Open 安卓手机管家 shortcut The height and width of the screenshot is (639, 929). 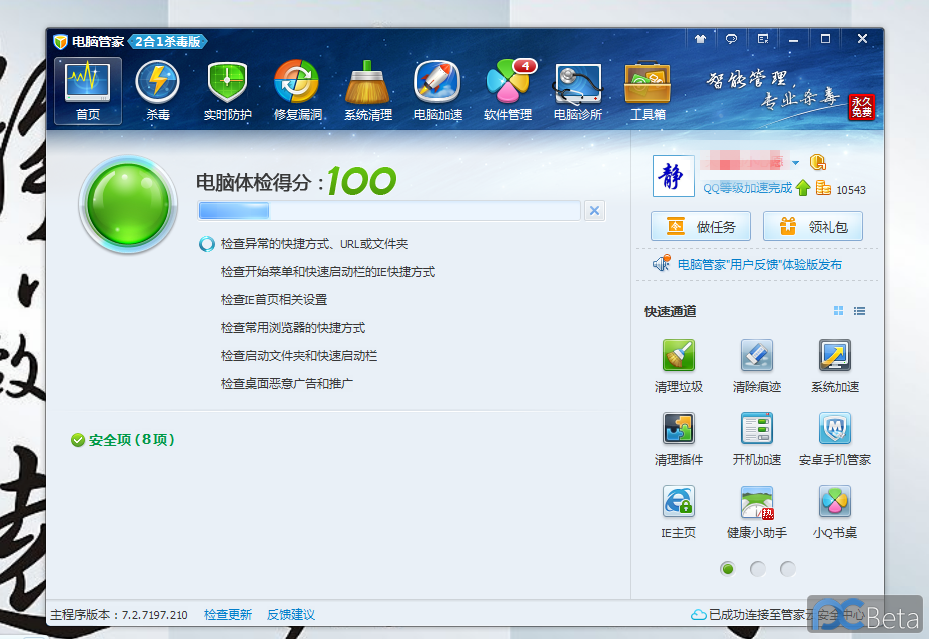(x=835, y=439)
